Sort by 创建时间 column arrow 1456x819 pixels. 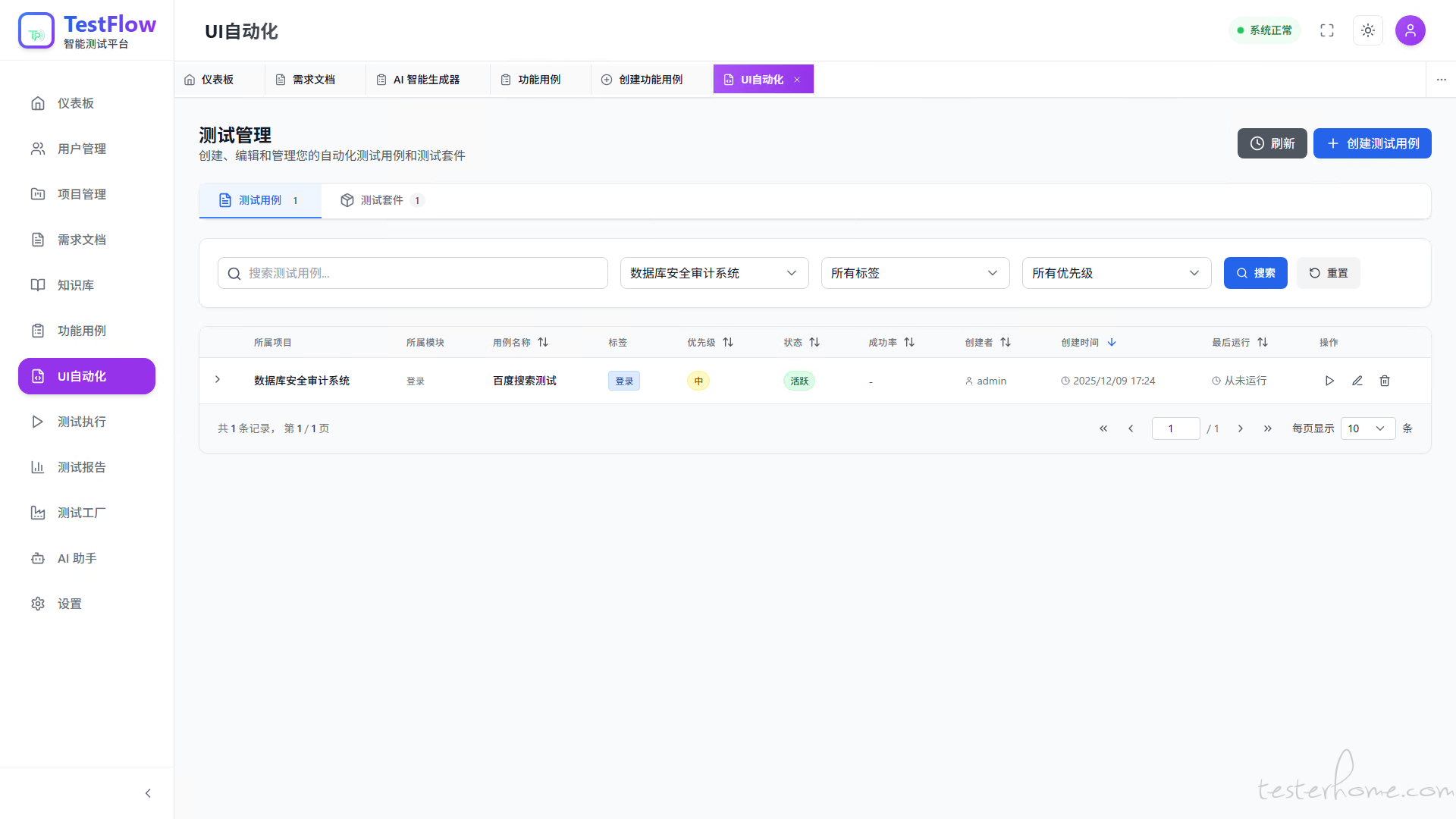(1112, 343)
